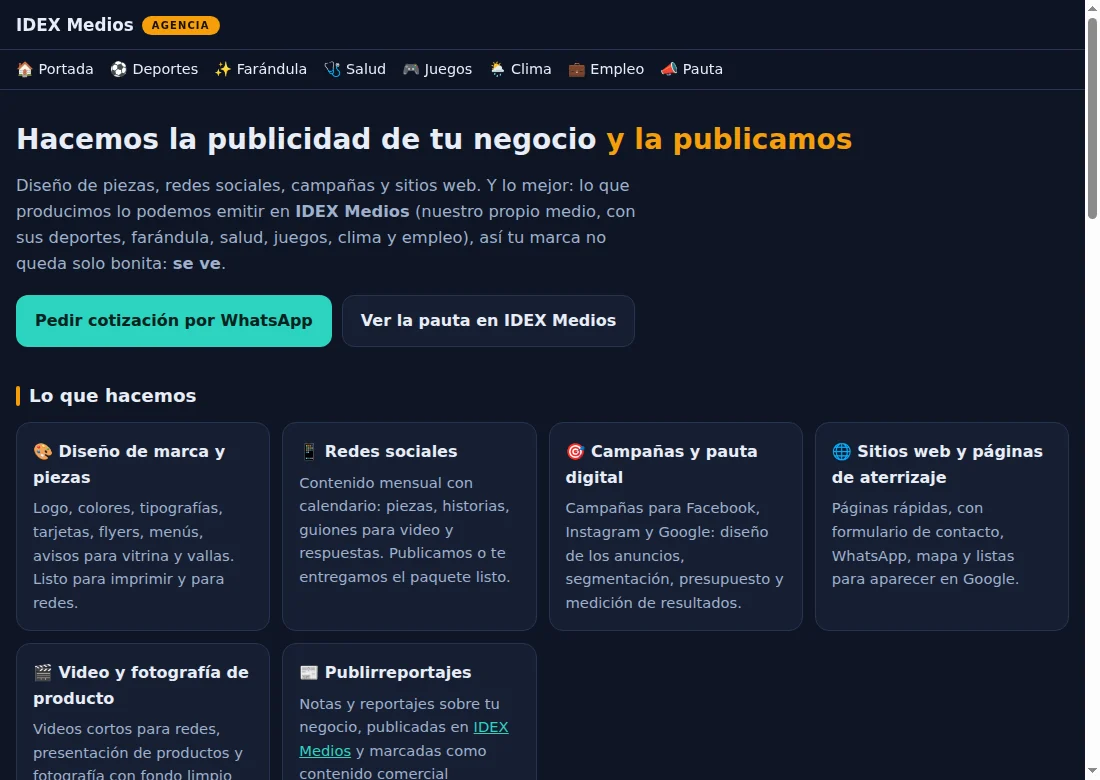Click the stethoscope icon beside Salud
This screenshot has height=780, width=1100.
(332, 69)
